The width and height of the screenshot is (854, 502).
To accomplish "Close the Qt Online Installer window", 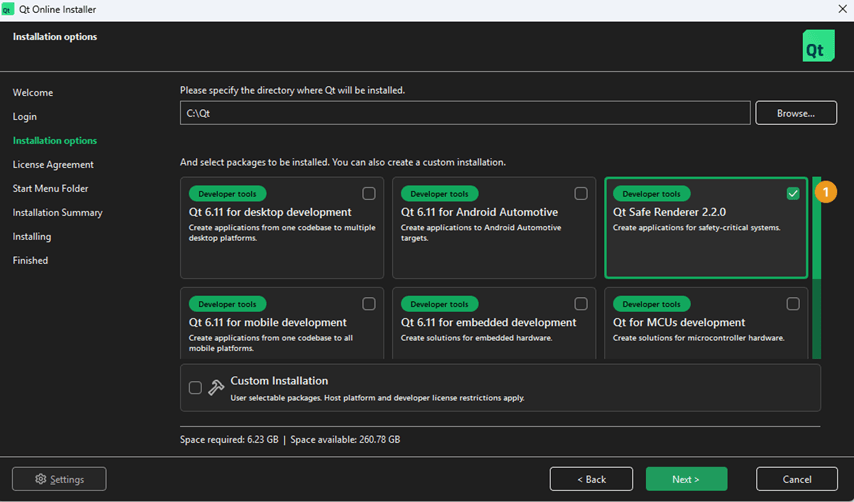I will point(842,9).
